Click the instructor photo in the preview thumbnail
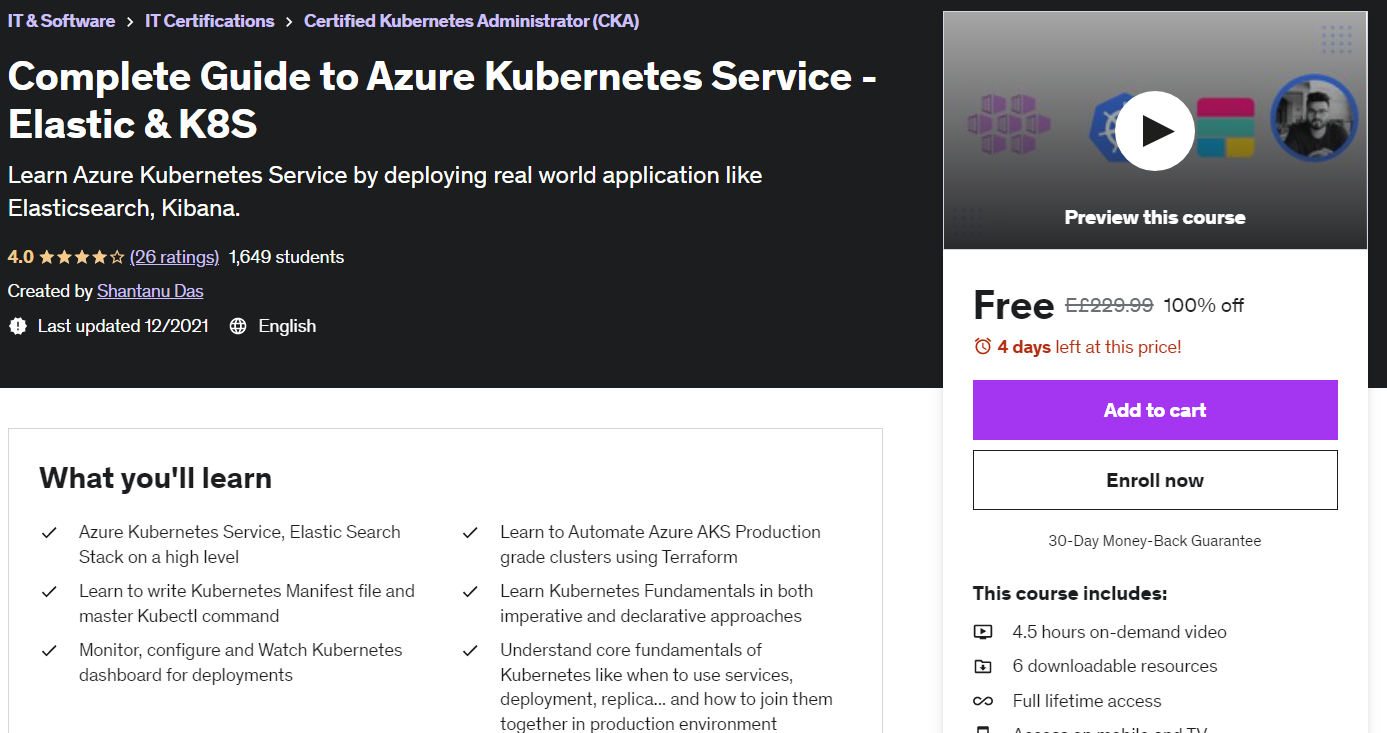Screen dimensions: 1387x733 pos(1313,118)
